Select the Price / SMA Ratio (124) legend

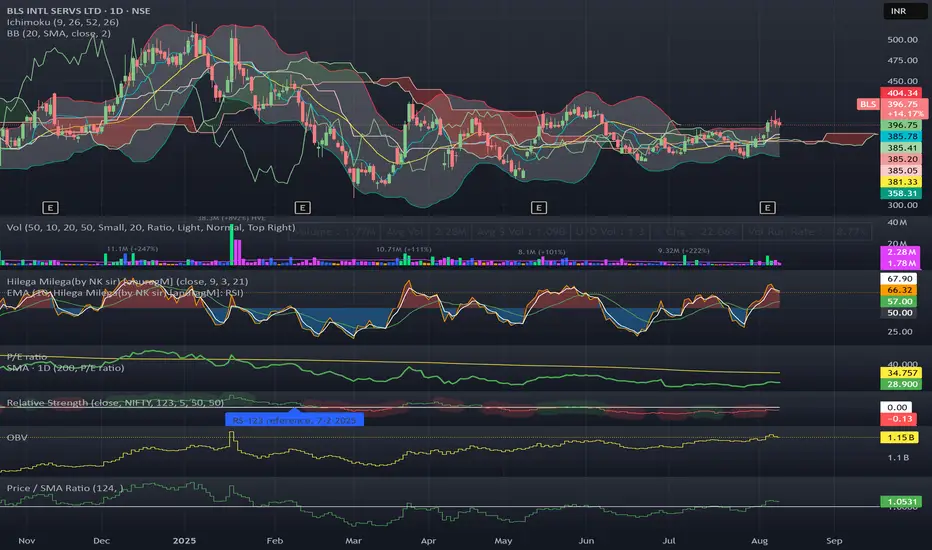tap(65, 488)
